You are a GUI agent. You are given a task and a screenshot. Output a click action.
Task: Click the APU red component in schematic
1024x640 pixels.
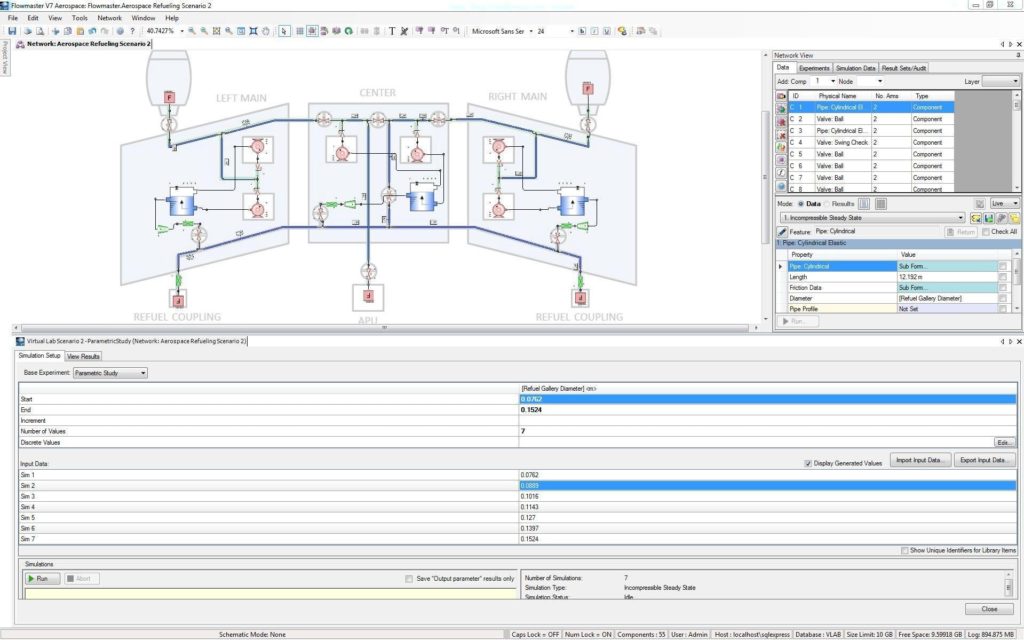(x=368, y=296)
